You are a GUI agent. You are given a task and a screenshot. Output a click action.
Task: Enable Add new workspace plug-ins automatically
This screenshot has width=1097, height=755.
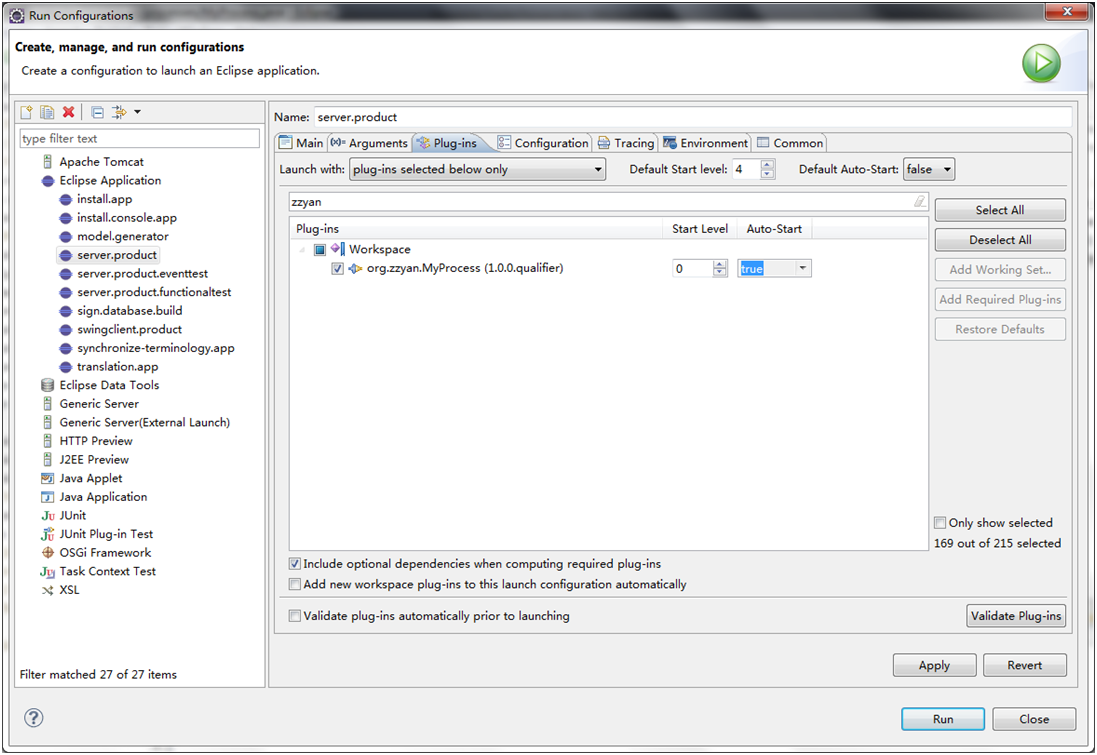pyautogui.click(x=295, y=584)
